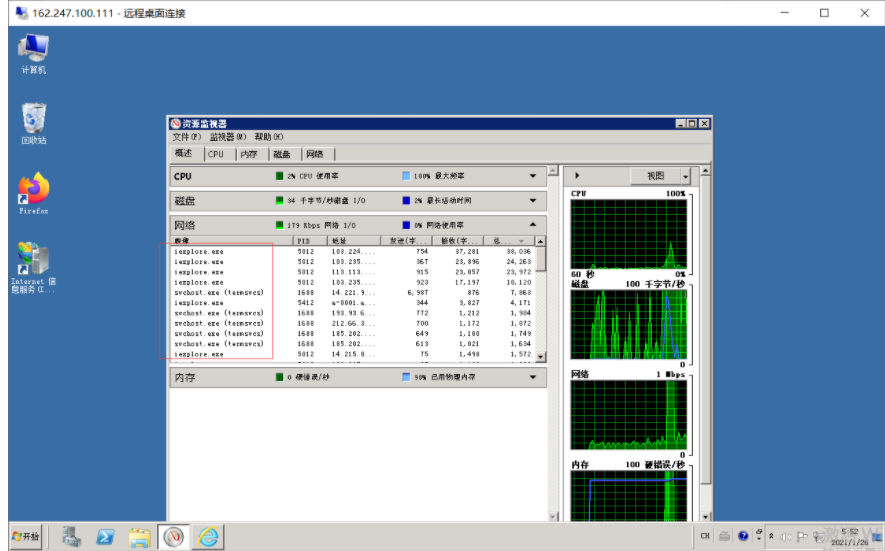Expand the Memory (内存) section
This screenshot has width=885, height=551.
tap(533, 378)
